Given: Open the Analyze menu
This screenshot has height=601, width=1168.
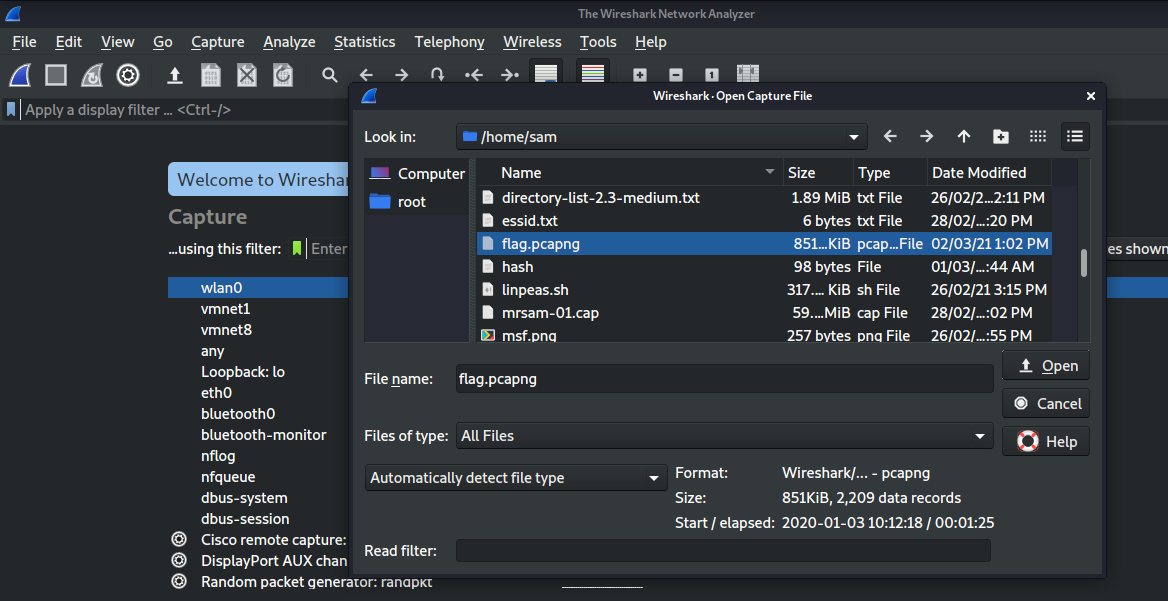Looking at the screenshot, I should [289, 42].
